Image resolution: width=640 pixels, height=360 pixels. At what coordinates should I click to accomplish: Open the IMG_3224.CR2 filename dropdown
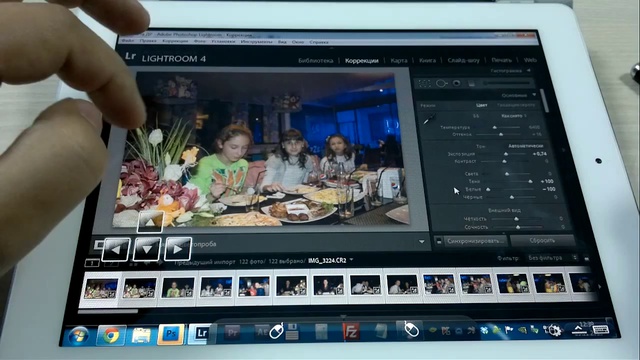[x=351, y=260]
